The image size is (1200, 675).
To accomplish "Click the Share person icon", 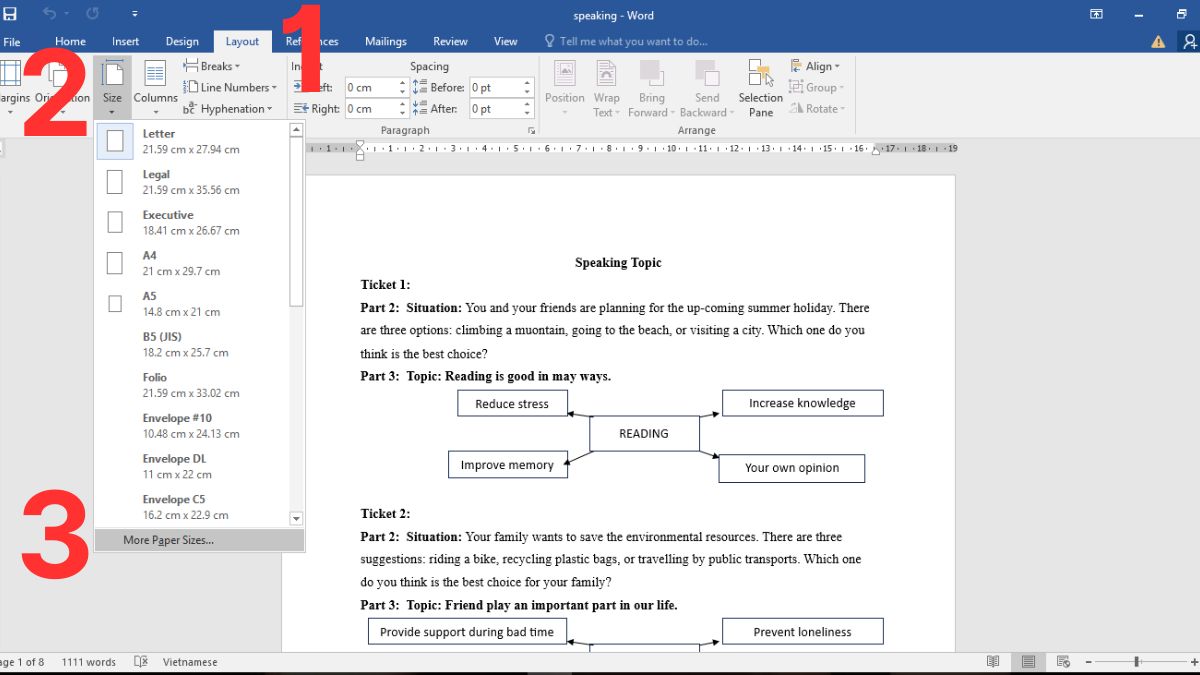I will (1189, 41).
